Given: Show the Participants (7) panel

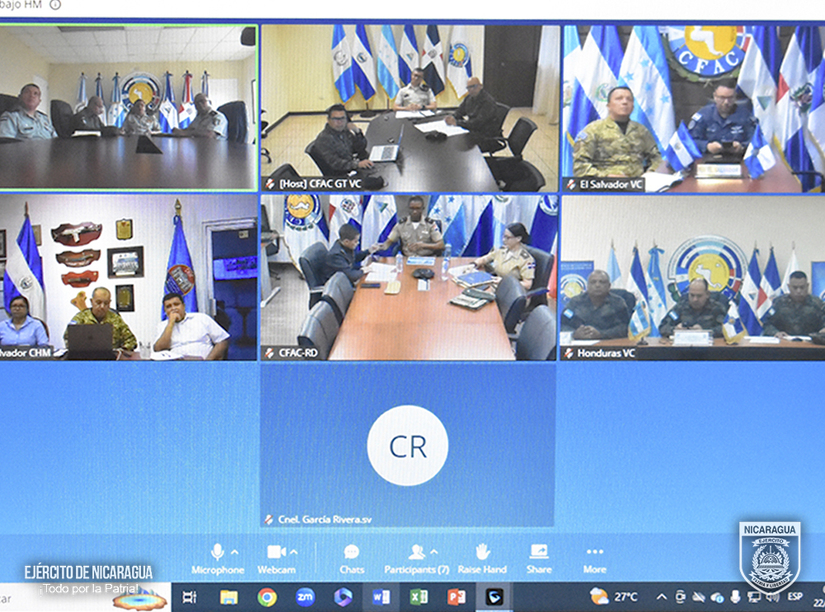Looking at the screenshot, I should 415,553.
